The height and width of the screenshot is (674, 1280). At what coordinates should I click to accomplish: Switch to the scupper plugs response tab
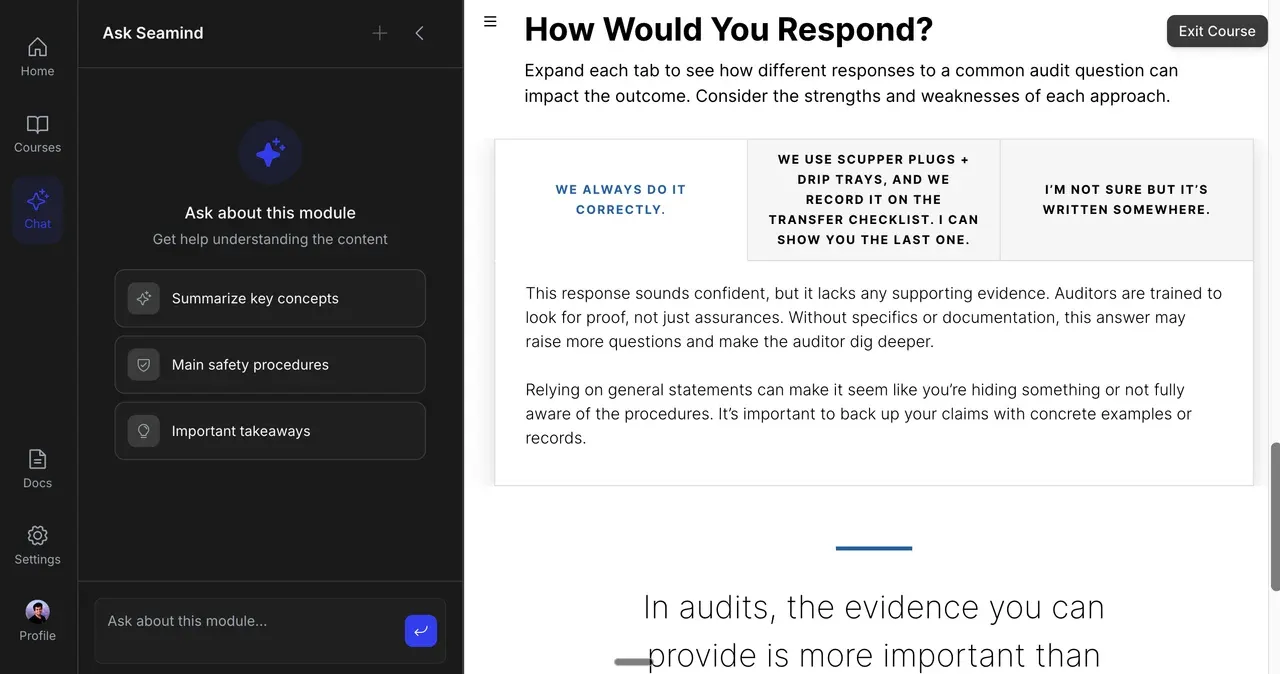[873, 200]
